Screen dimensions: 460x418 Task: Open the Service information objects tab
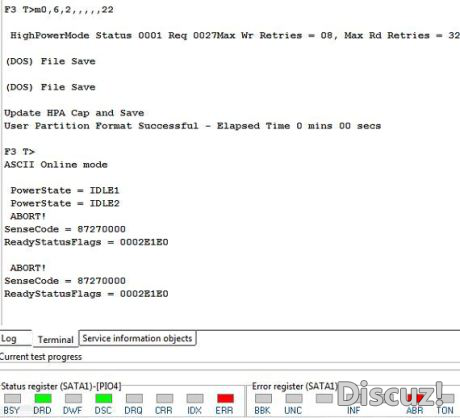click(137, 338)
